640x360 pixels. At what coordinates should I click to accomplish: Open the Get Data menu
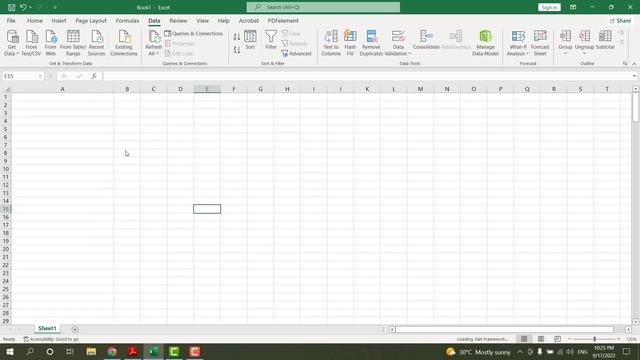click(12, 42)
